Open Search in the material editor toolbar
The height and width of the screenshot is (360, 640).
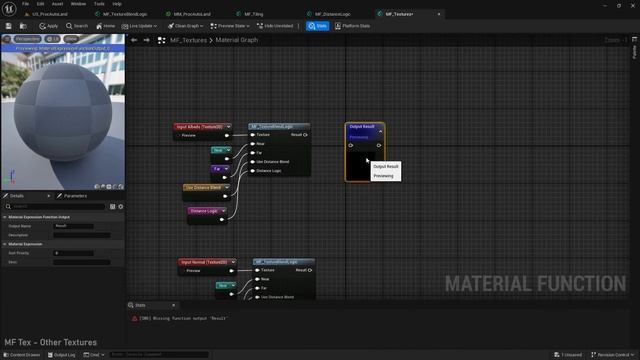coord(77,26)
